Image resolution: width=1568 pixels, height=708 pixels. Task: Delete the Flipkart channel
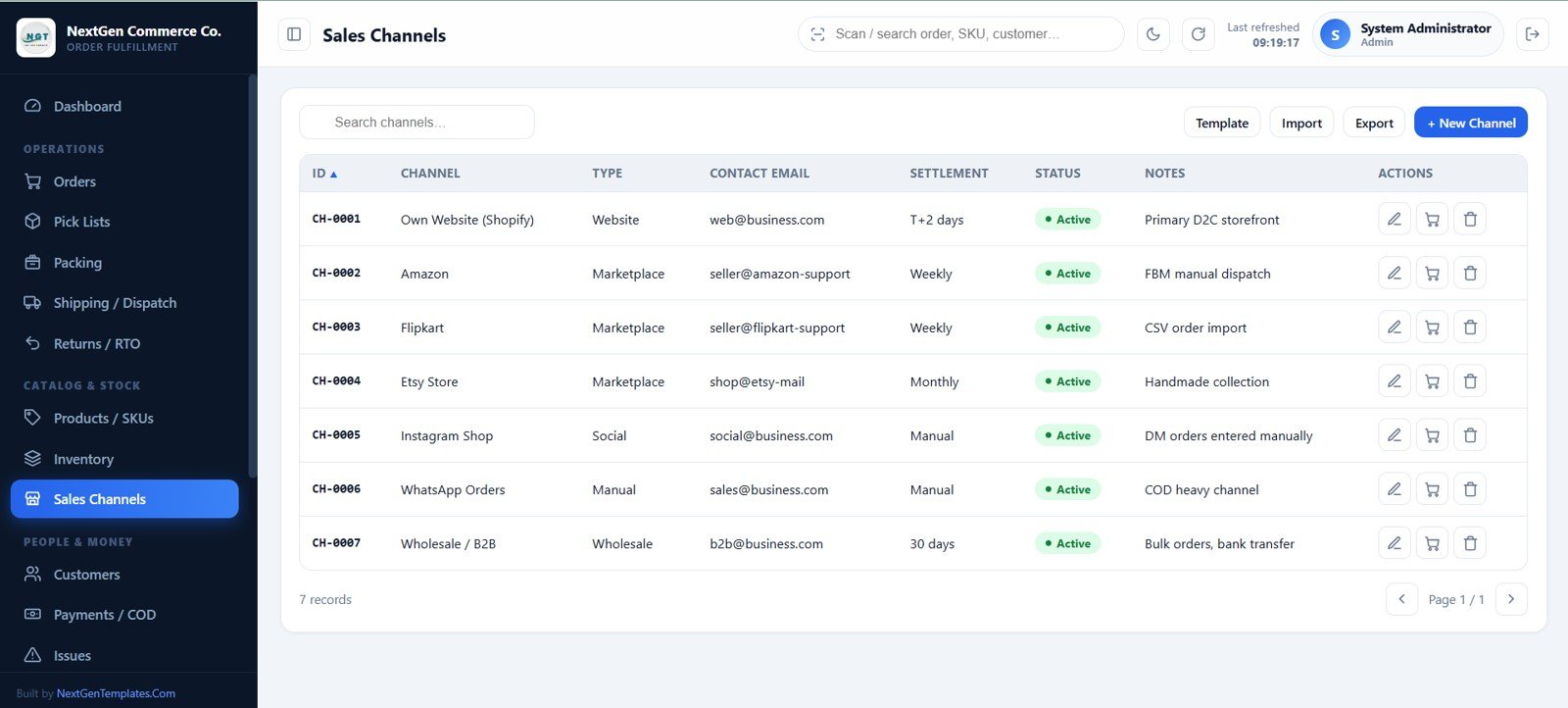coord(1470,327)
